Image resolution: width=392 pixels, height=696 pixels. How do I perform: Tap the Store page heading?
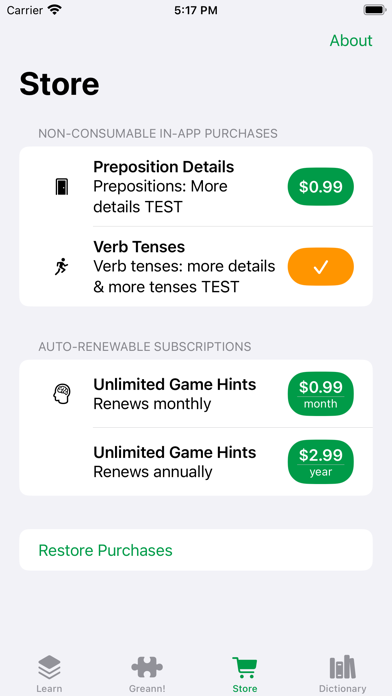[x=59, y=84]
